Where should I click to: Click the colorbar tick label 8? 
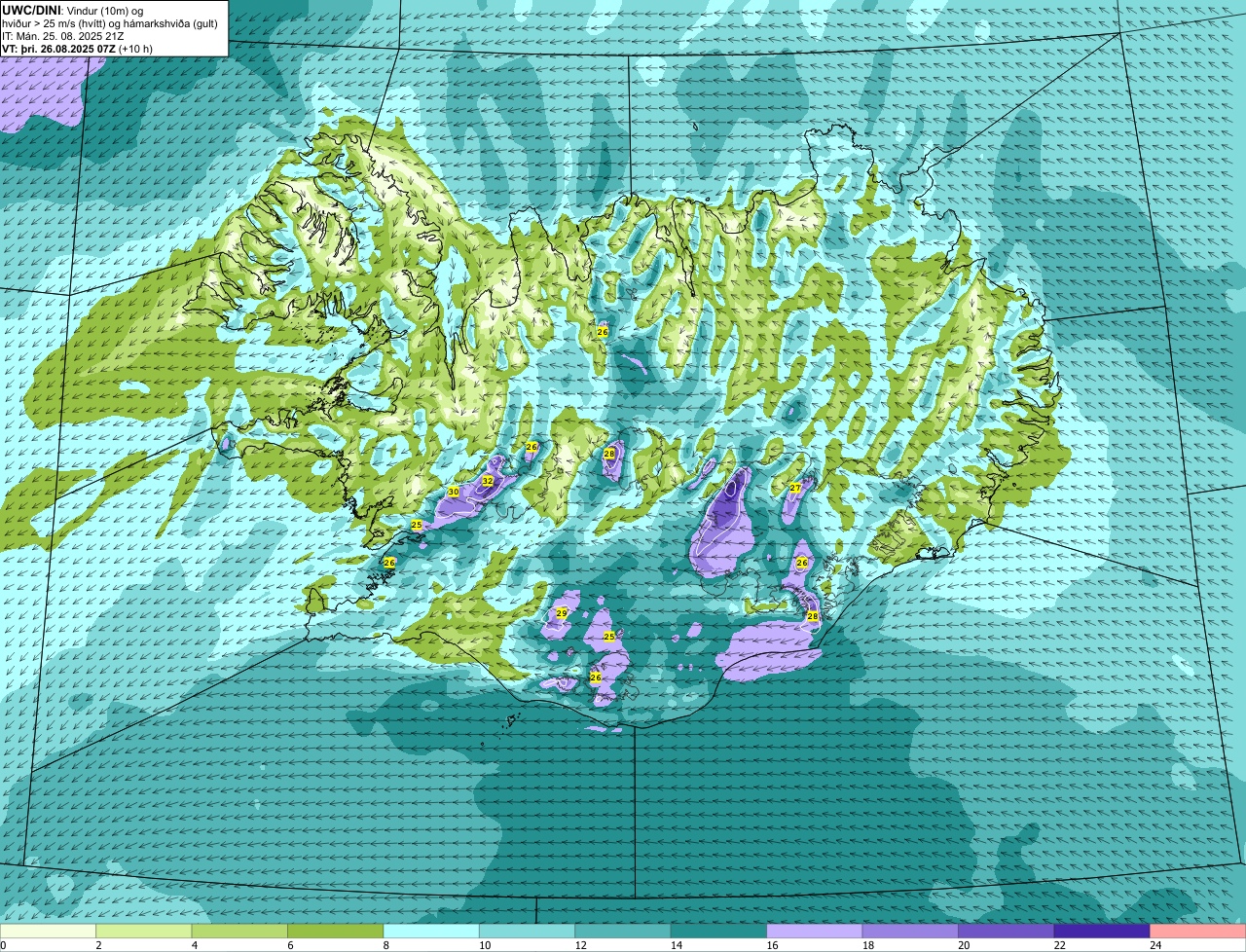(x=385, y=944)
